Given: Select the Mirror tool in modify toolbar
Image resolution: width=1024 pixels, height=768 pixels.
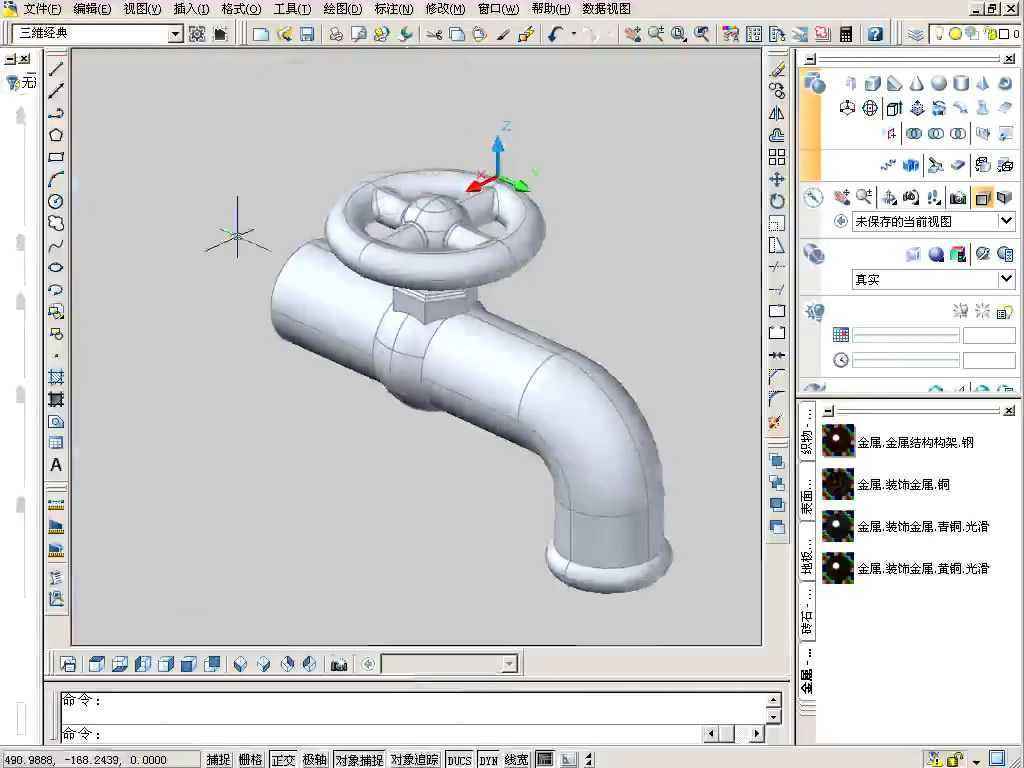Looking at the screenshot, I should click(x=777, y=113).
